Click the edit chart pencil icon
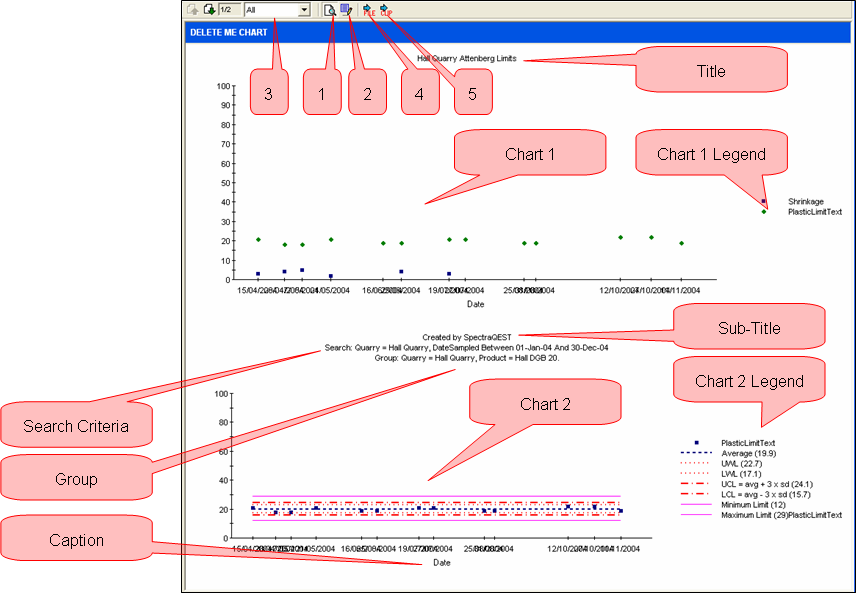 click(x=346, y=10)
